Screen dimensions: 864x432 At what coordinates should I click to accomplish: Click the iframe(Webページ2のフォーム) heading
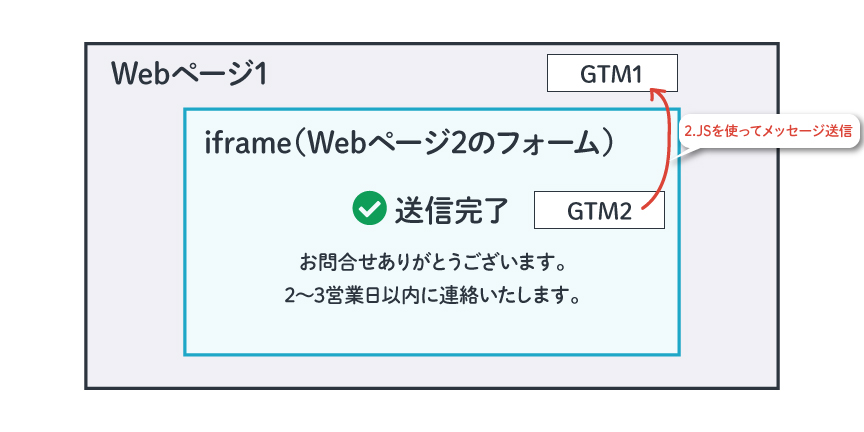tap(409, 144)
